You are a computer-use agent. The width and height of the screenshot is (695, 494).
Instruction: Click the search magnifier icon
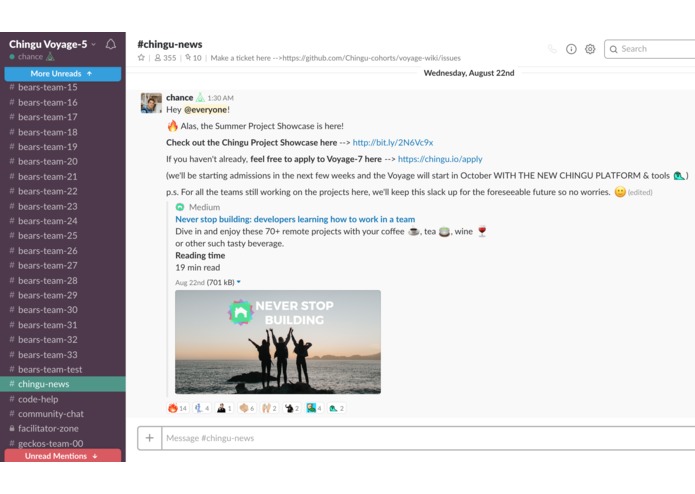coord(613,49)
